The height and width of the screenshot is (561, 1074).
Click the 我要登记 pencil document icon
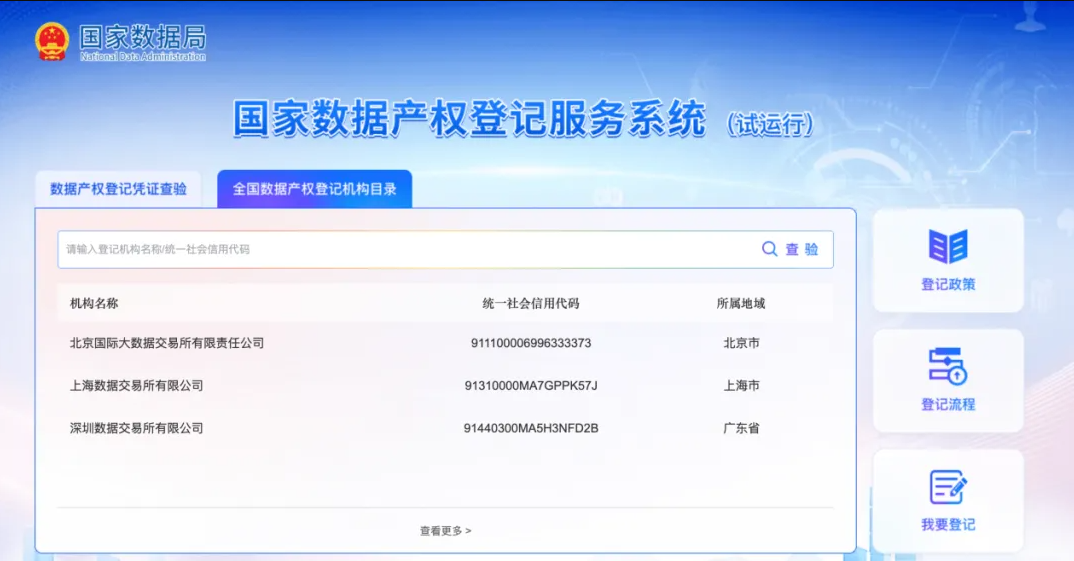[948, 487]
